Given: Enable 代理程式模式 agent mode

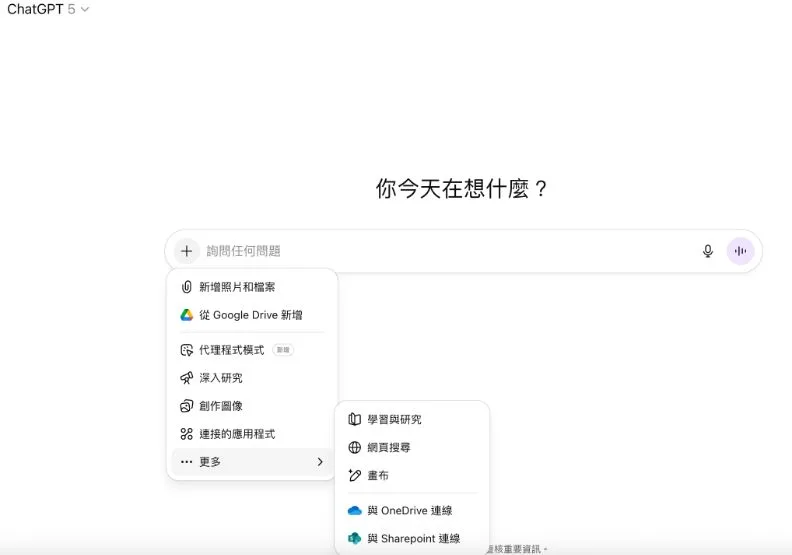Looking at the screenshot, I should pos(252,350).
